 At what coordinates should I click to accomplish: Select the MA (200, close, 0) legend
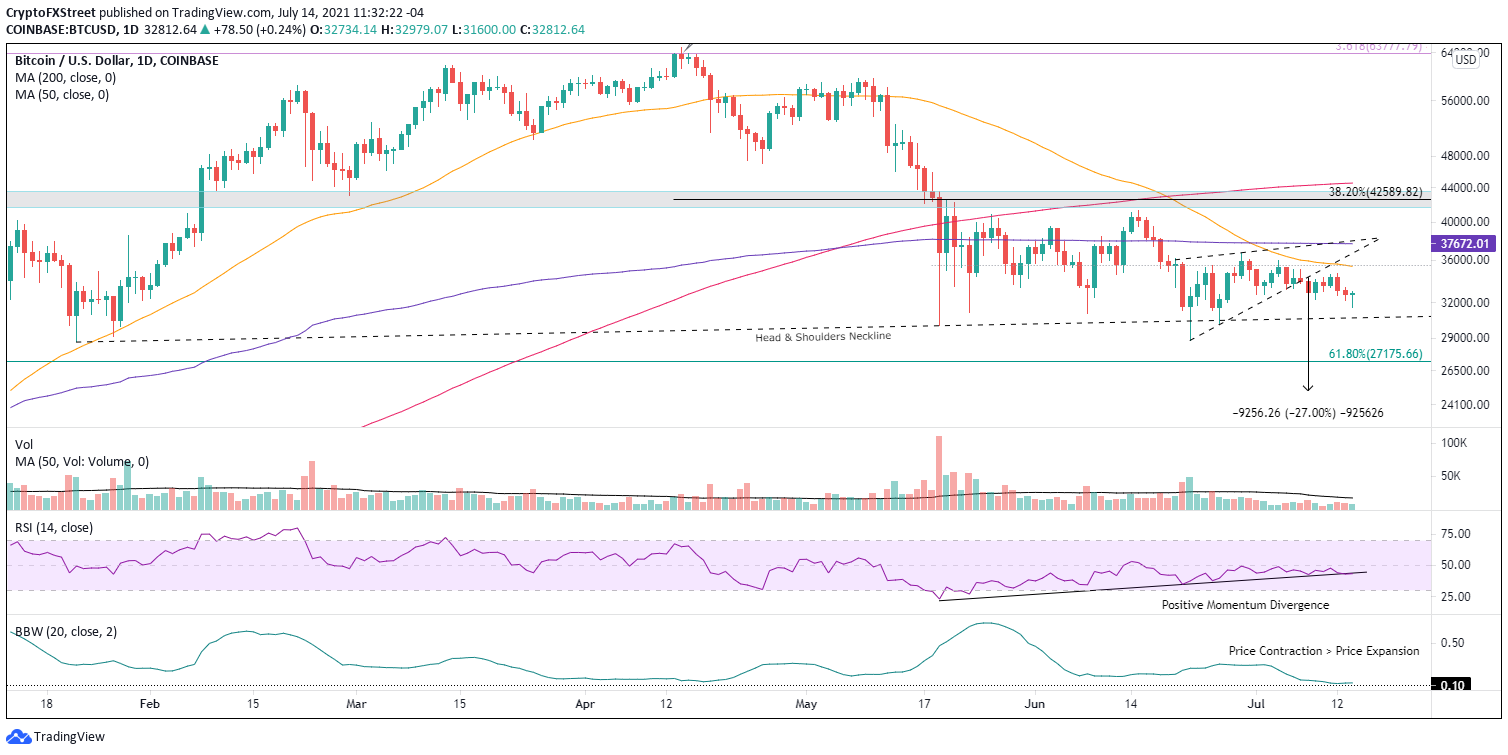pos(61,78)
